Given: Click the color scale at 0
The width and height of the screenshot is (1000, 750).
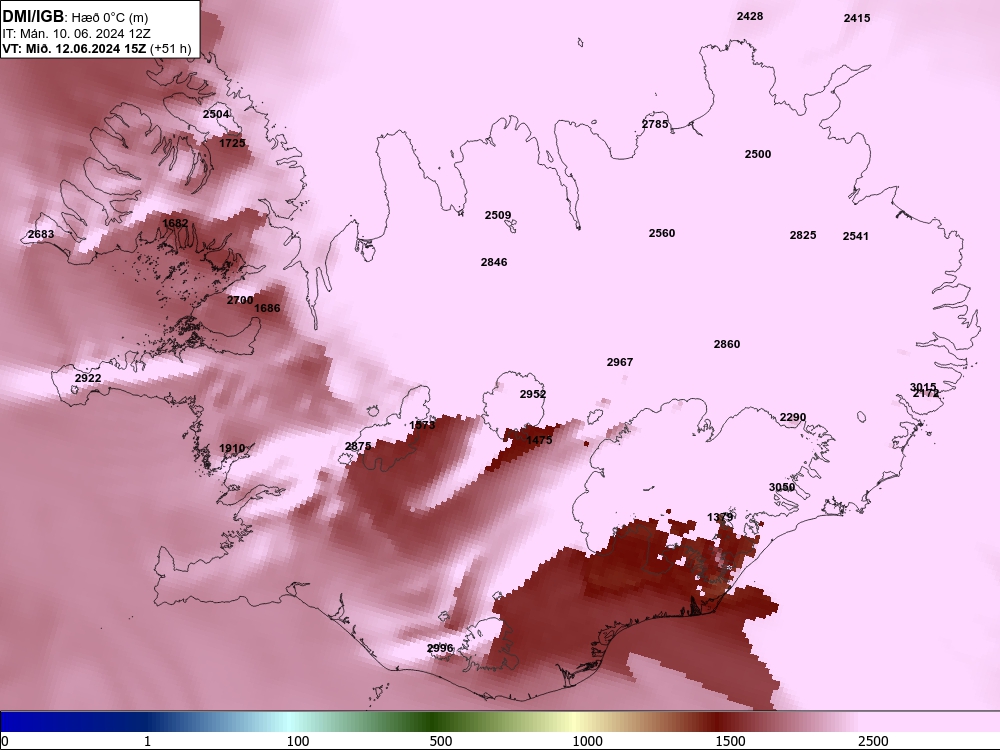Looking at the screenshot, I should pyautogui.click(x=5, y=741).
